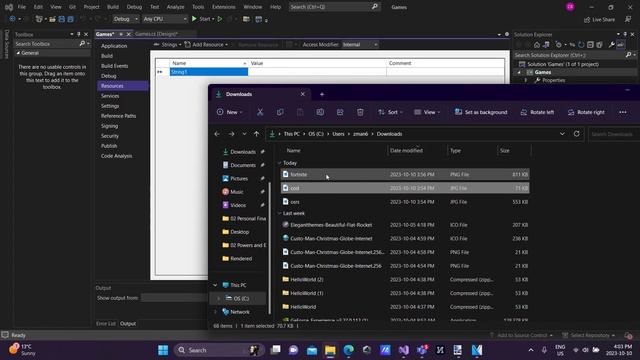Viewport: 640px width, 360px height.
Task: Select Signing in project properties
Action: [109, 126]
